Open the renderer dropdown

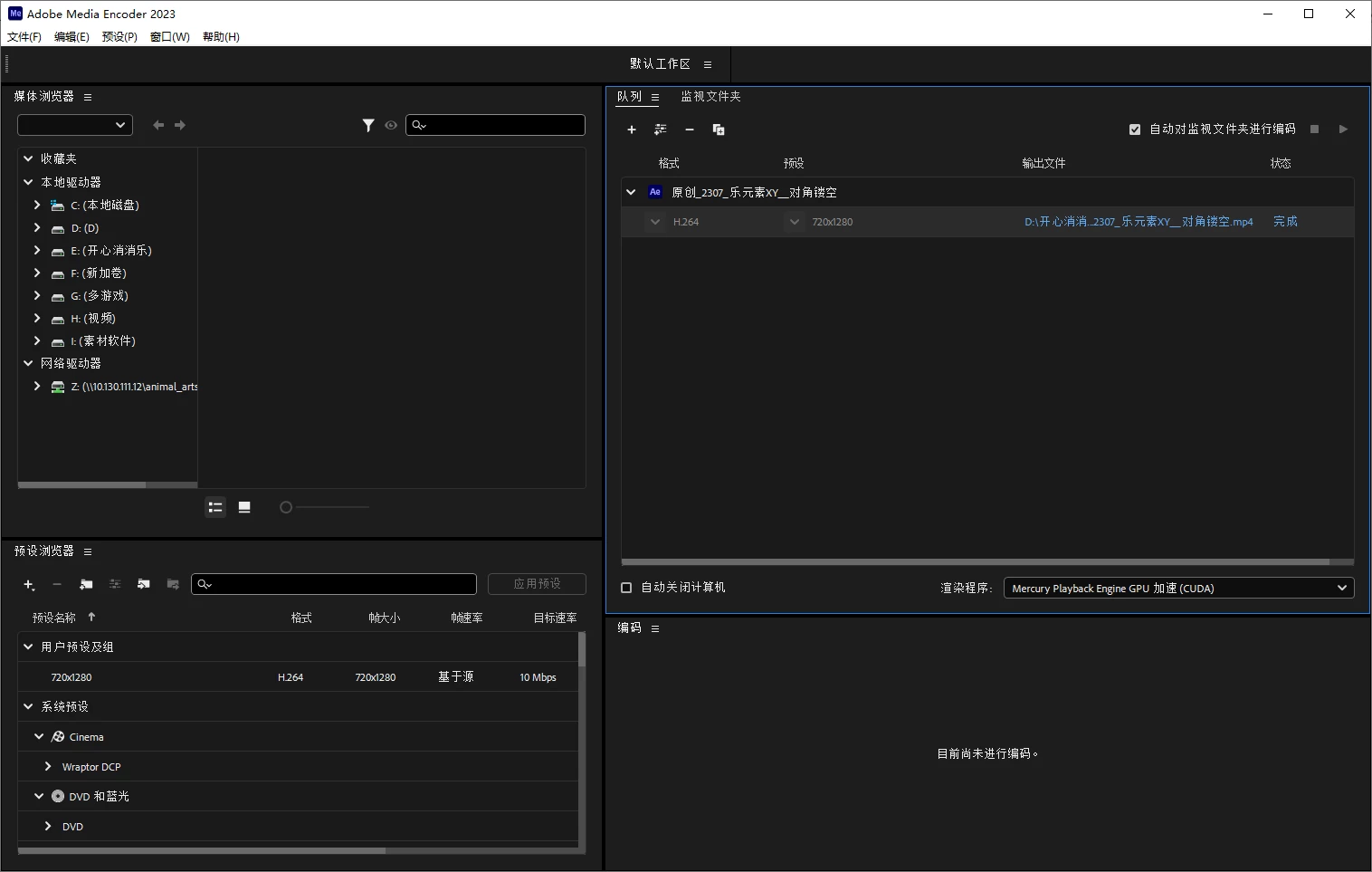pos(1178,588)
